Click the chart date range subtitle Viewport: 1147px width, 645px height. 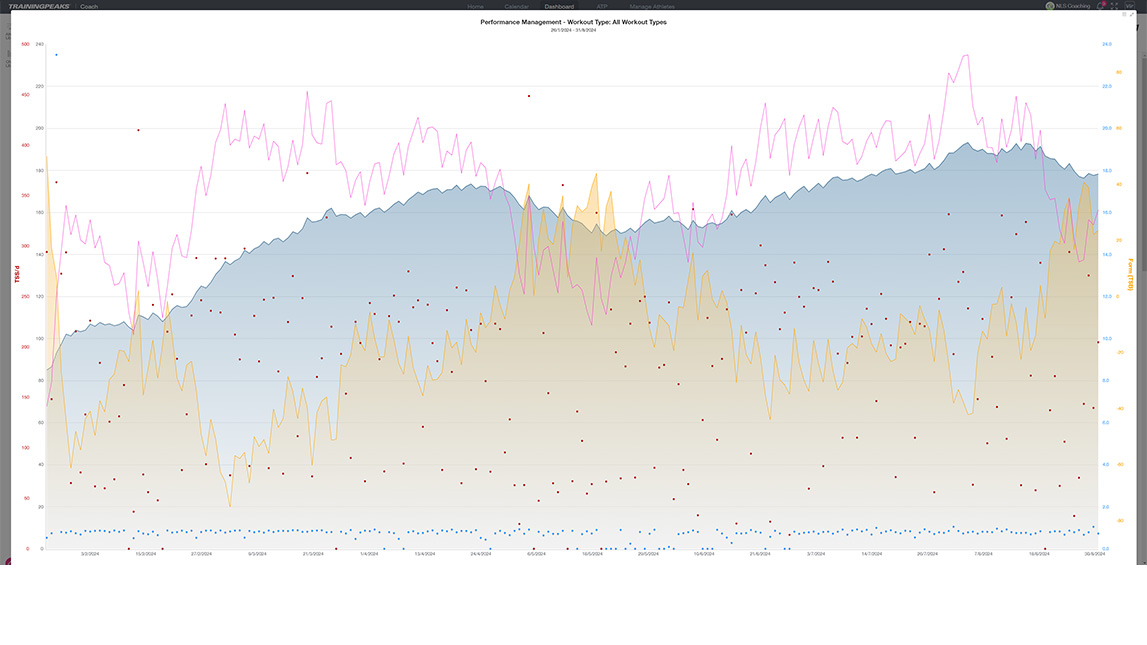point(573,30)
